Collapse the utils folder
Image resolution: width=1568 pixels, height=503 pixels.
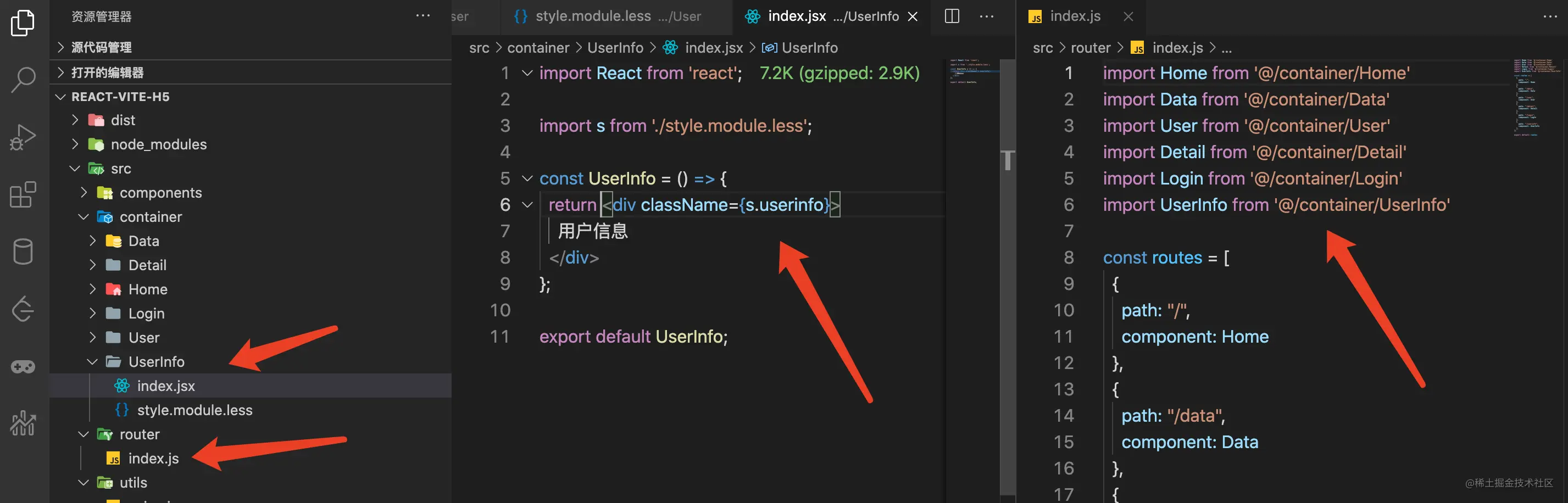[x=250, y=482]
